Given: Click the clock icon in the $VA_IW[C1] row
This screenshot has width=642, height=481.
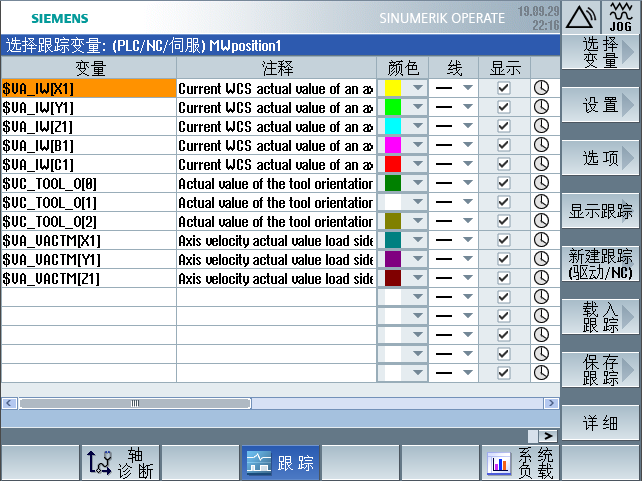Looking at the screenshot, I should point(541,164).
